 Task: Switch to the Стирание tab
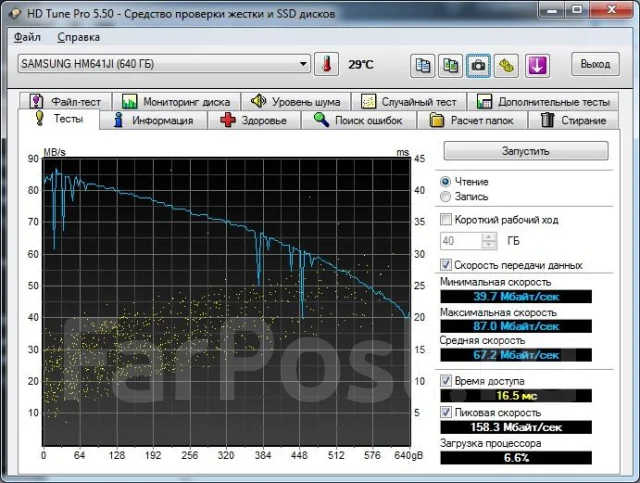coord(573,120)
